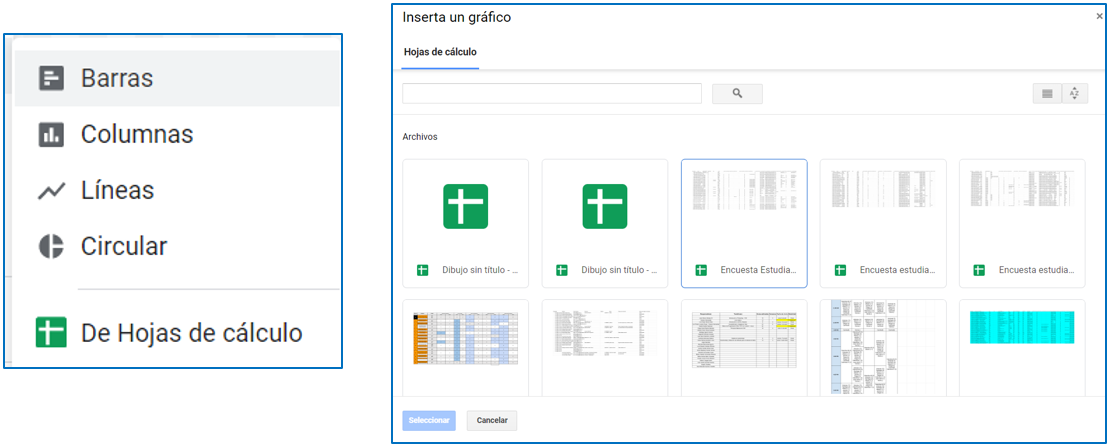
Task: Open the A-Z sort options
Action: pos(1075,93)
